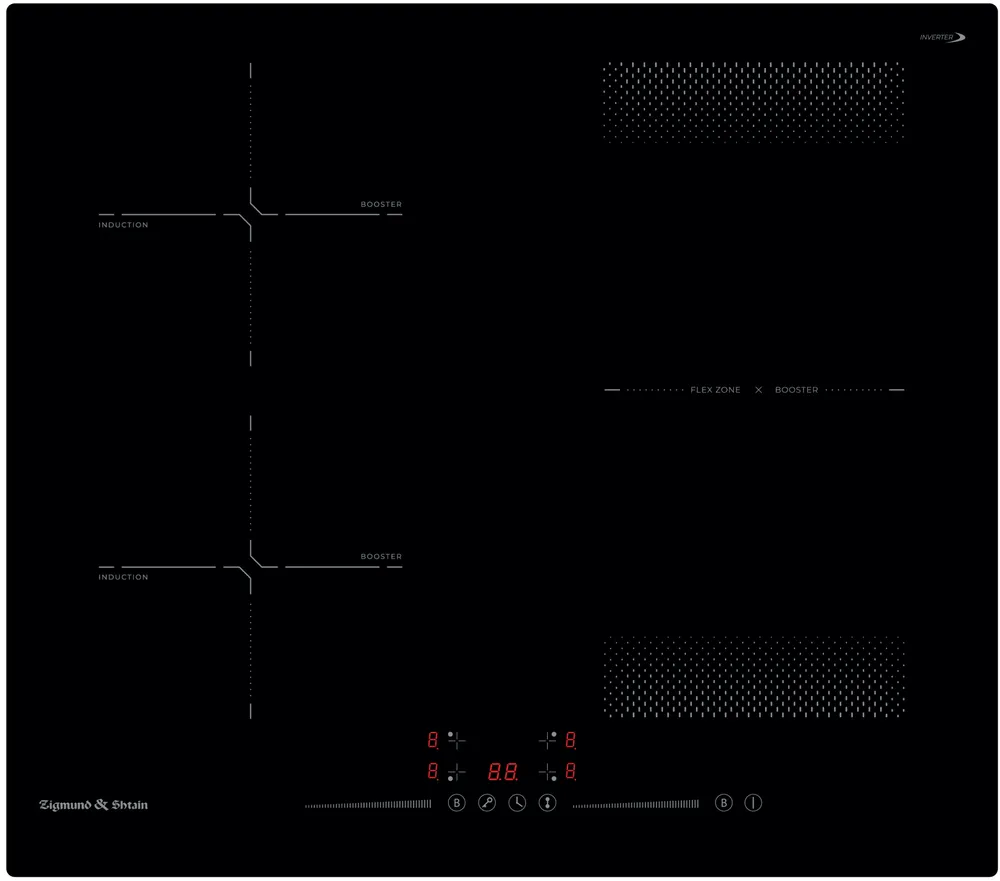Select the bottom-right zone selector icon
The image size is (1000, 881).
[547, 772]
